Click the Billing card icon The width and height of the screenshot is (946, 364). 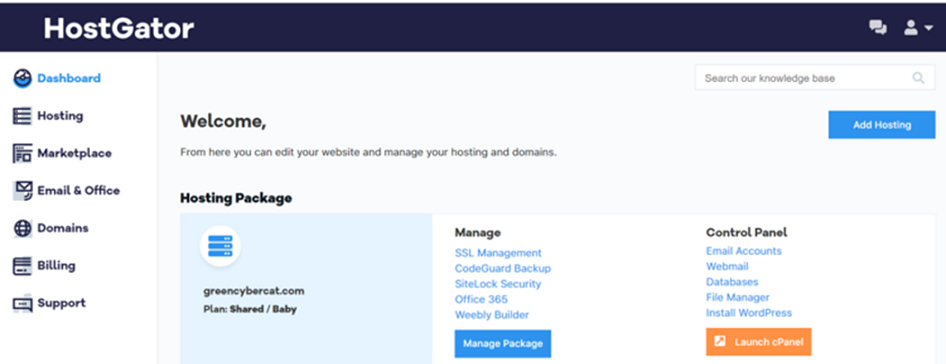(22, 266)
